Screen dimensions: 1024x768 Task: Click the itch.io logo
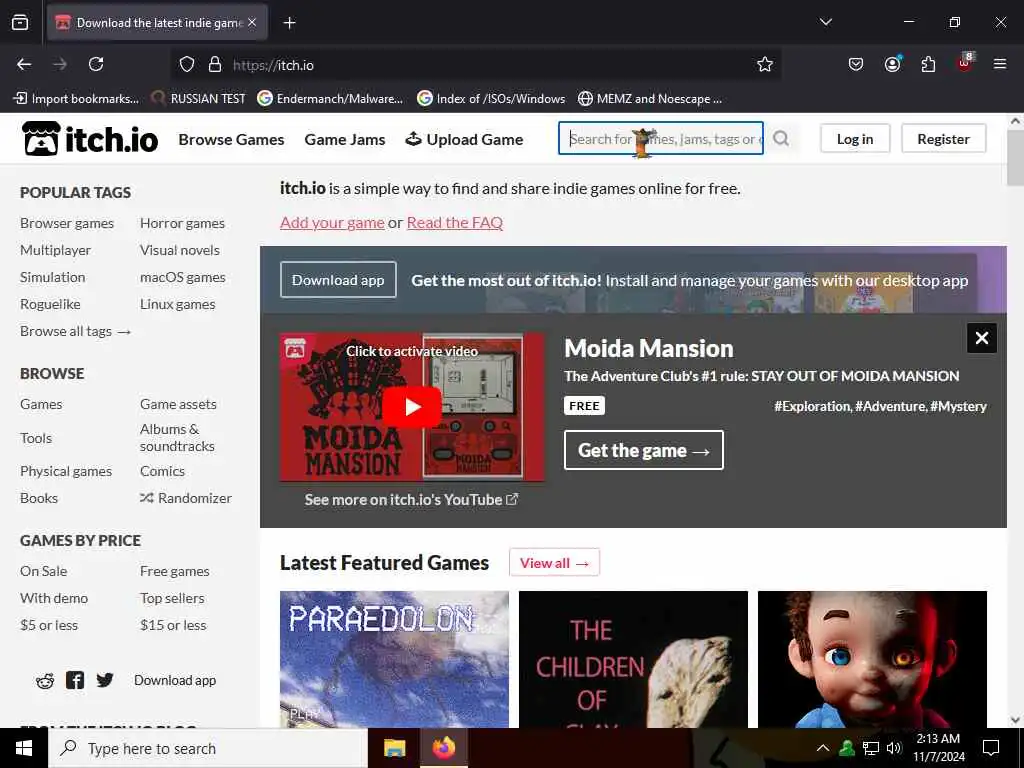tap(89, 138)
